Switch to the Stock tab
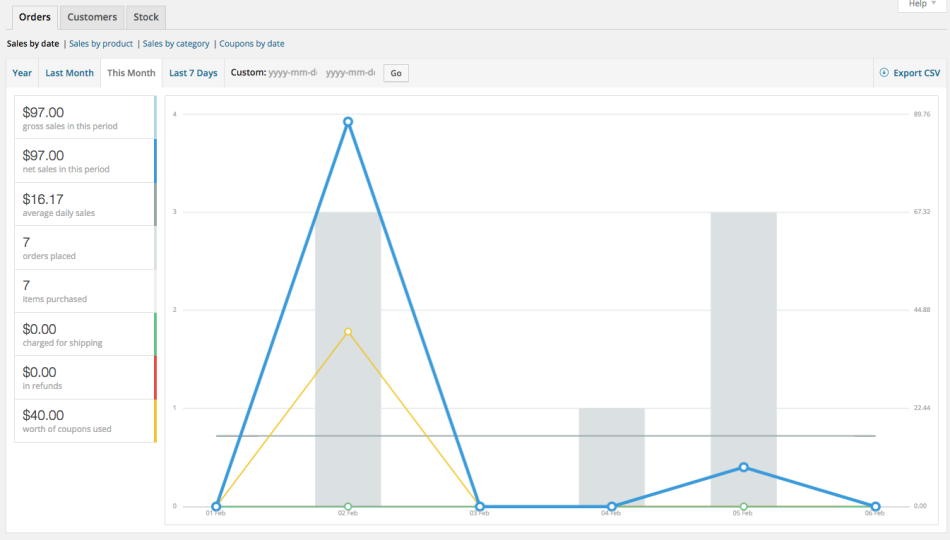 click(146, 17)
